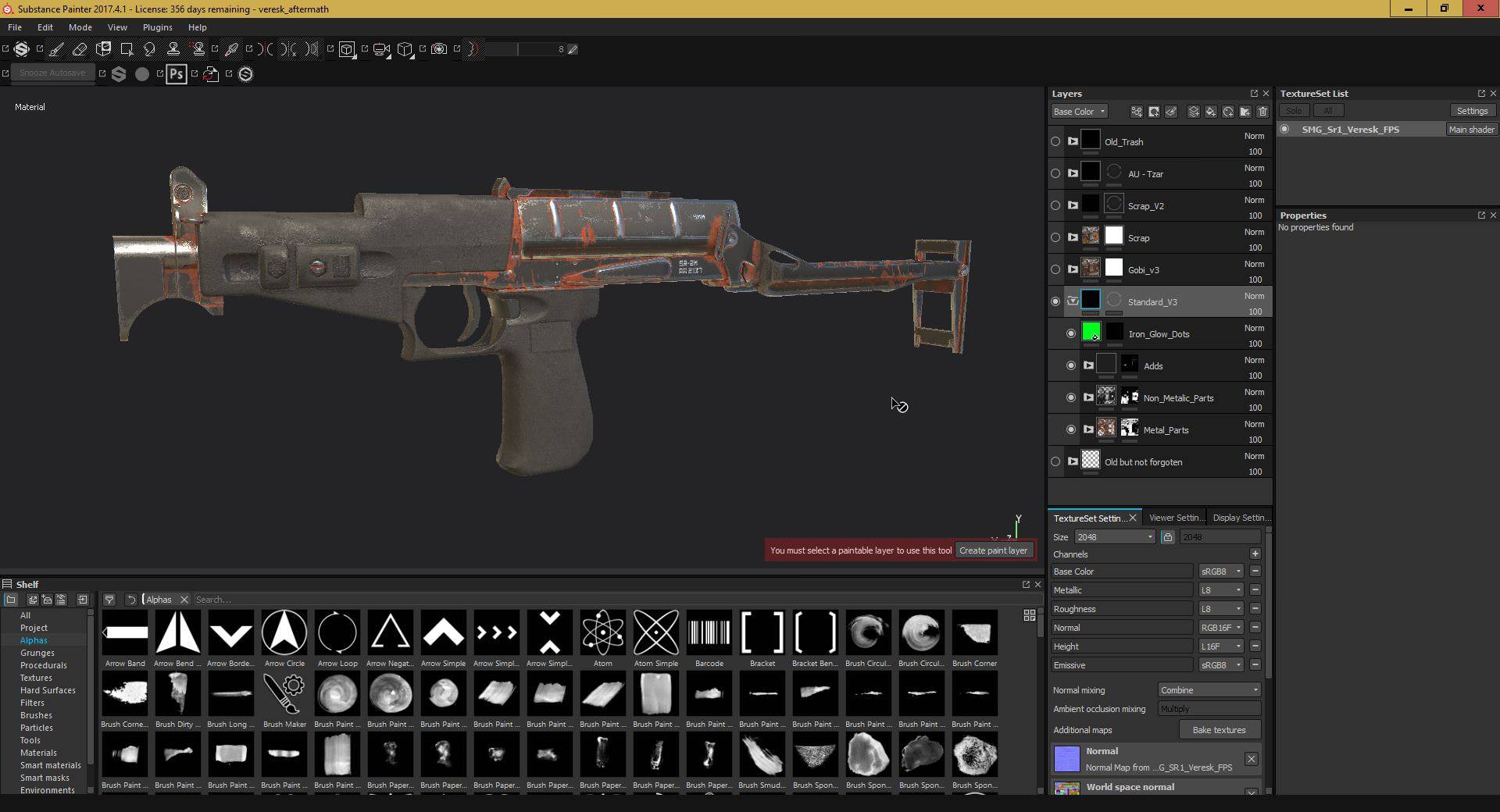Open the Size 2048 dropdown
Image resolution: width=1500 pixels, height=812 pixels.
(1115, 537)
